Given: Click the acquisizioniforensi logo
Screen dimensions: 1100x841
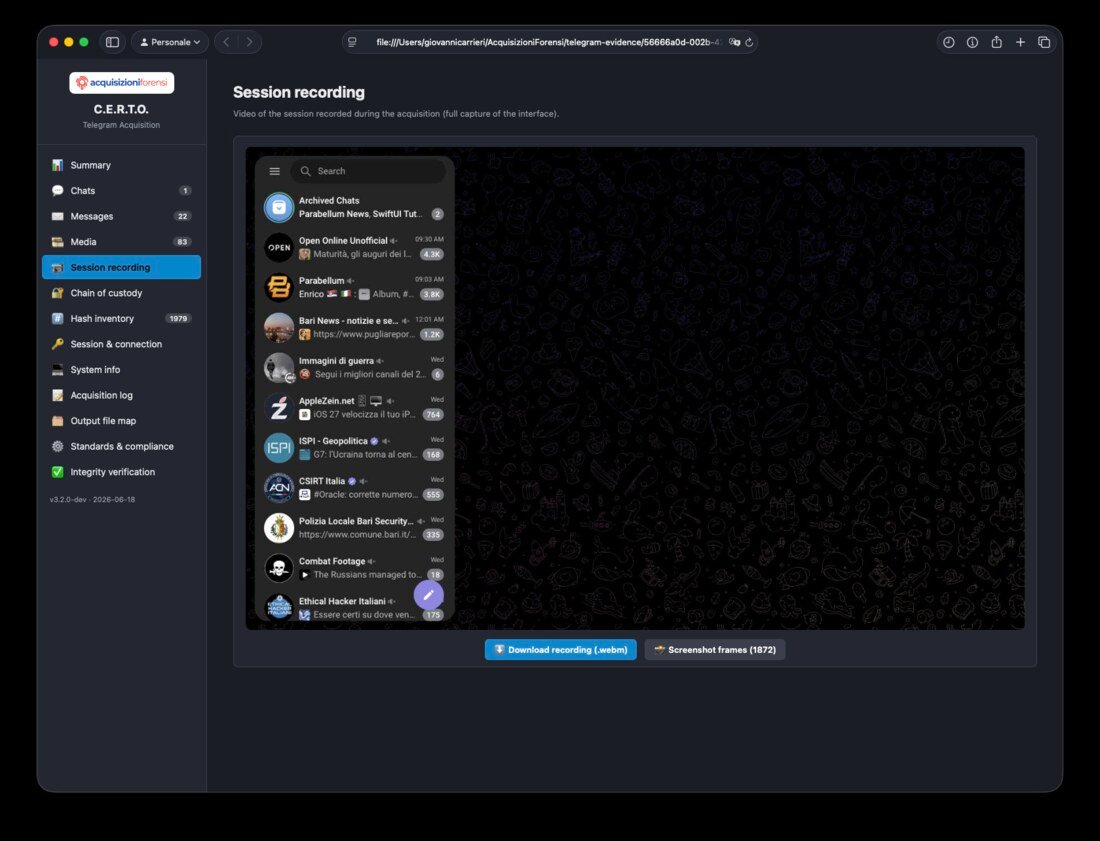Looking at the screenshot, I should point(121,83).
